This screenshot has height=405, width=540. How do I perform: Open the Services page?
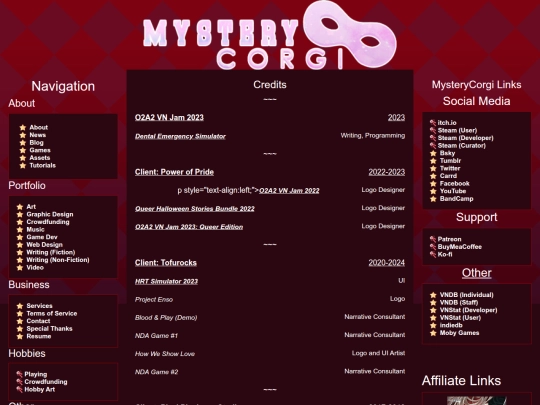pos(39,306)
